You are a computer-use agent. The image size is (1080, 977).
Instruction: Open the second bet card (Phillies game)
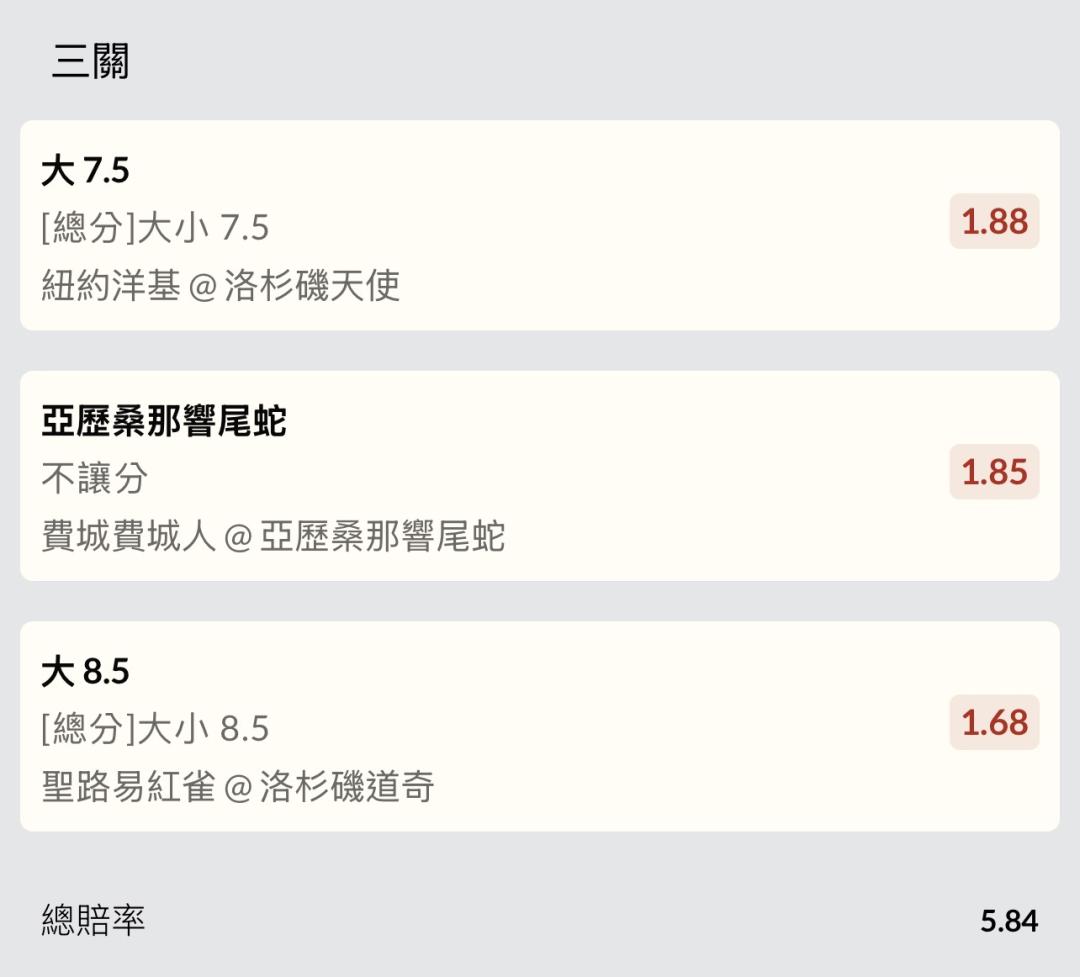coord(540,476)
